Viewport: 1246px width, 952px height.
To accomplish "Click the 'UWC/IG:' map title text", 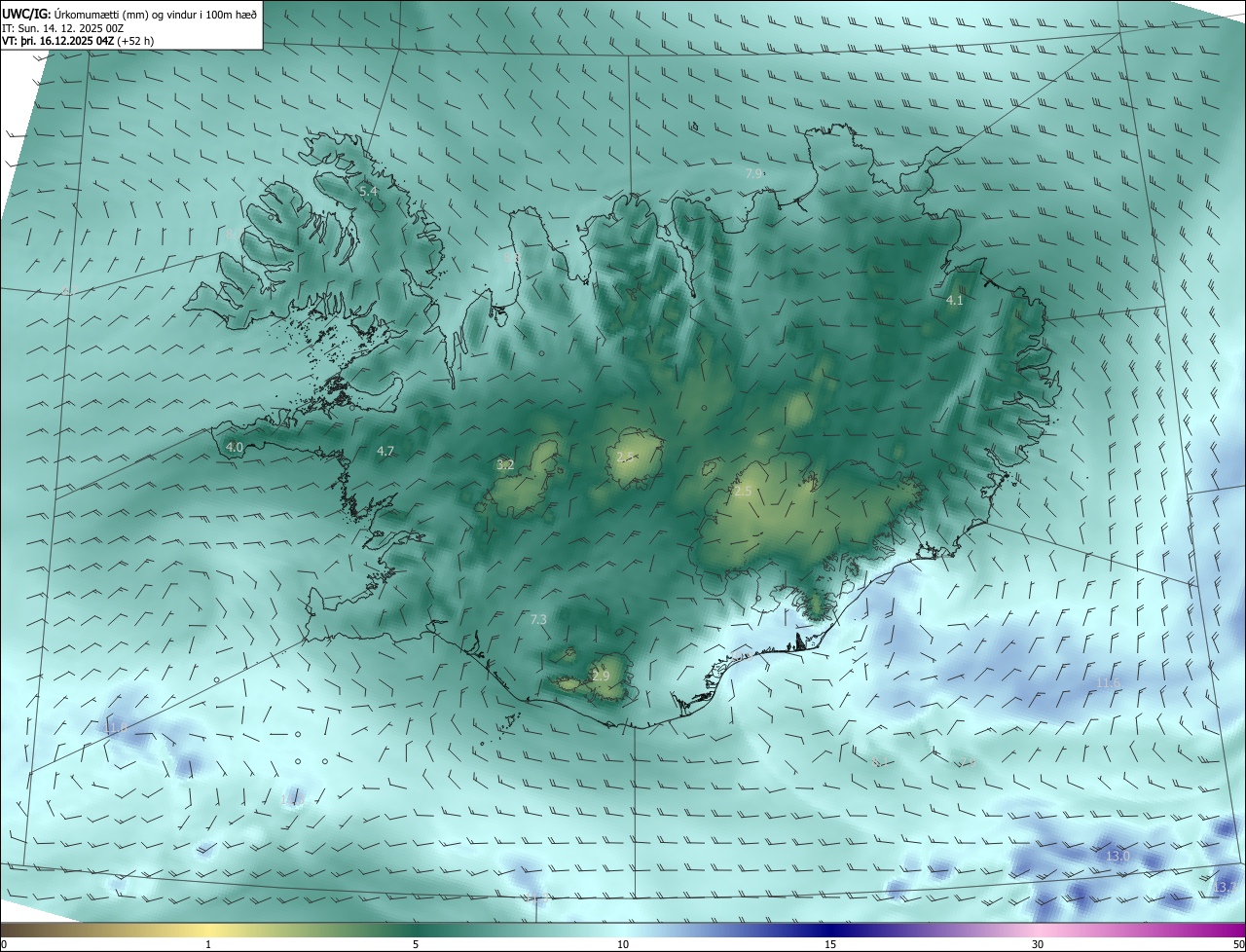I will pyautogui.click(x=26, y=14).
